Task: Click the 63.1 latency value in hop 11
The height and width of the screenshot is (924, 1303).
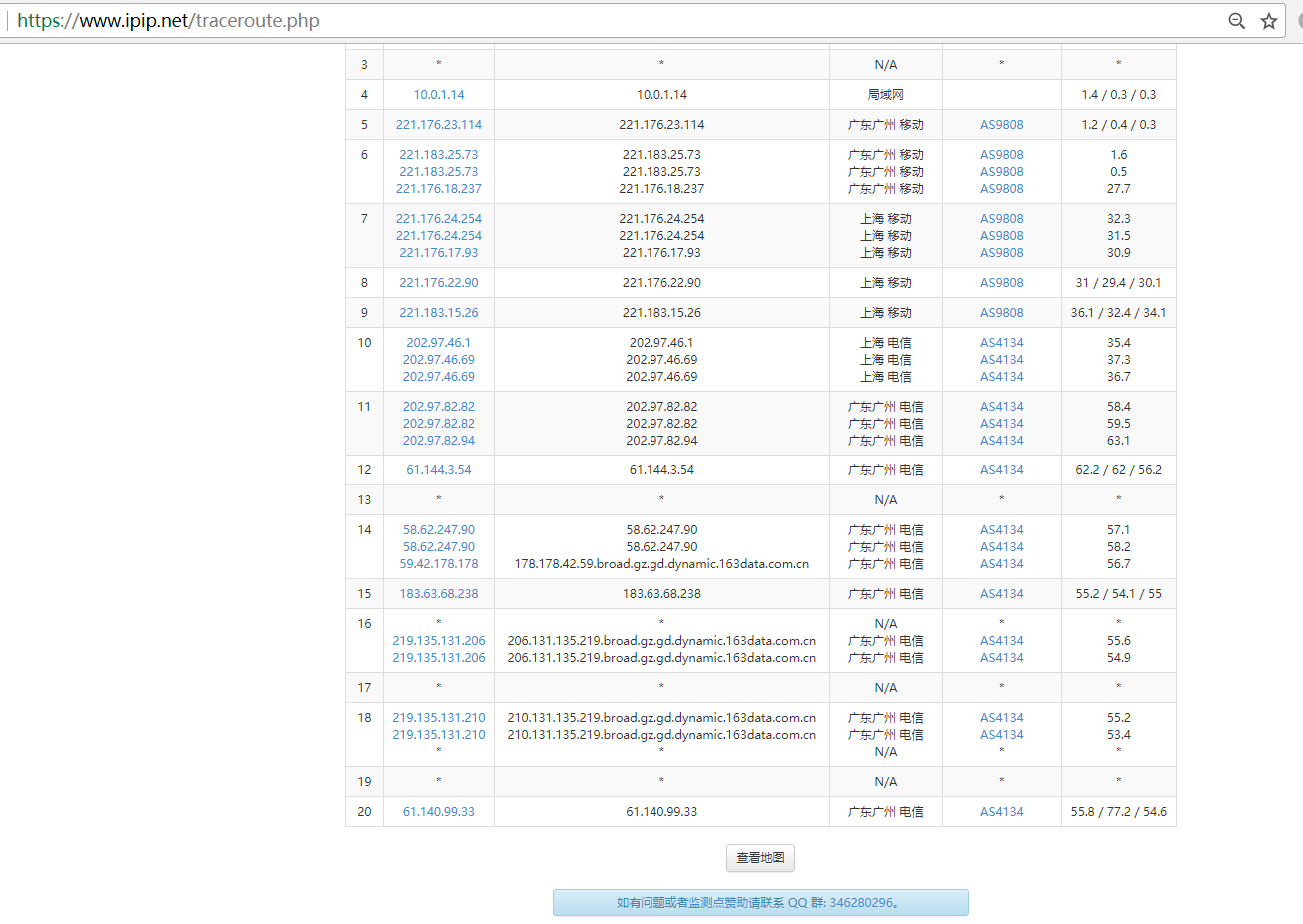Action: pos(1119,441)
